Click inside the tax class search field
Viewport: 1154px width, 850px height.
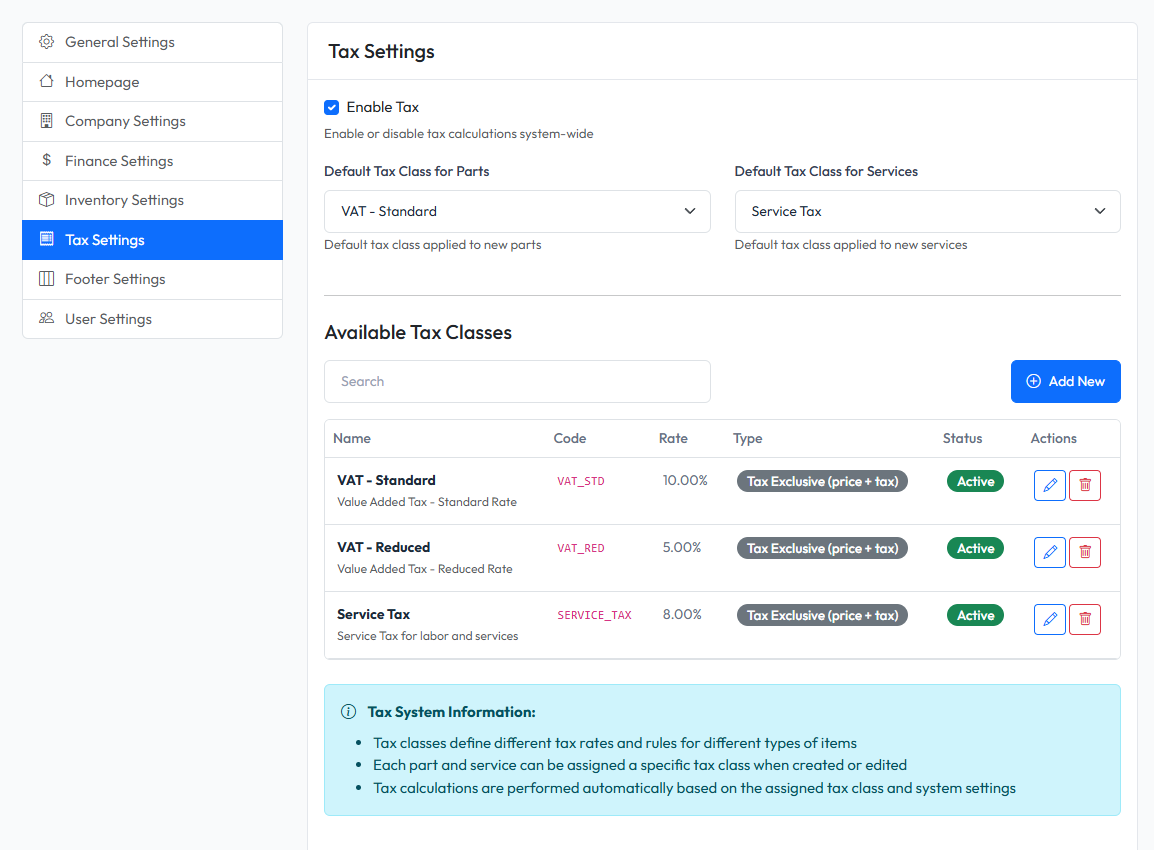point(517,381)
